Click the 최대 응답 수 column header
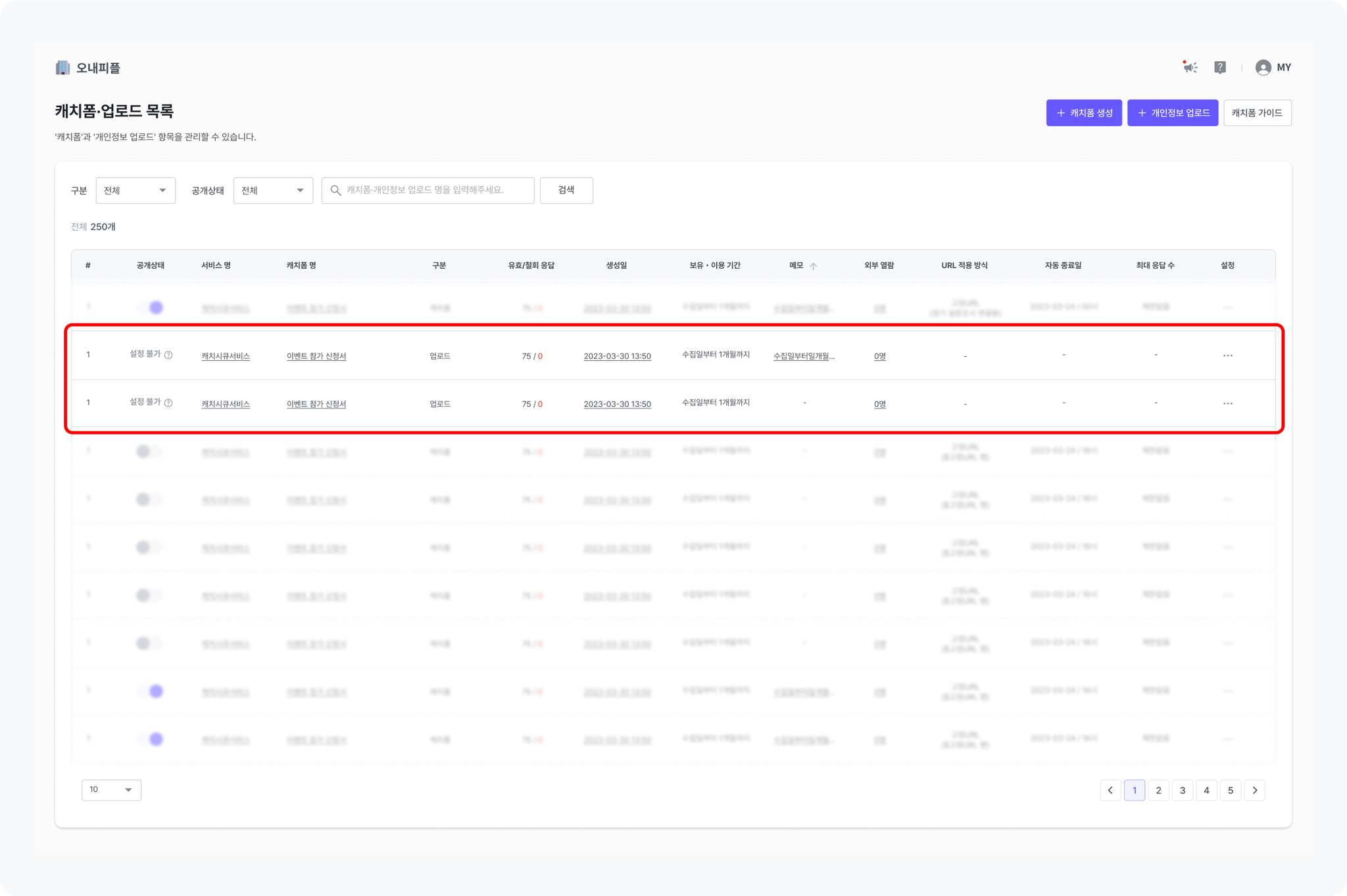The width and height of the screenshot is (1347, 896). (1155, 266)
